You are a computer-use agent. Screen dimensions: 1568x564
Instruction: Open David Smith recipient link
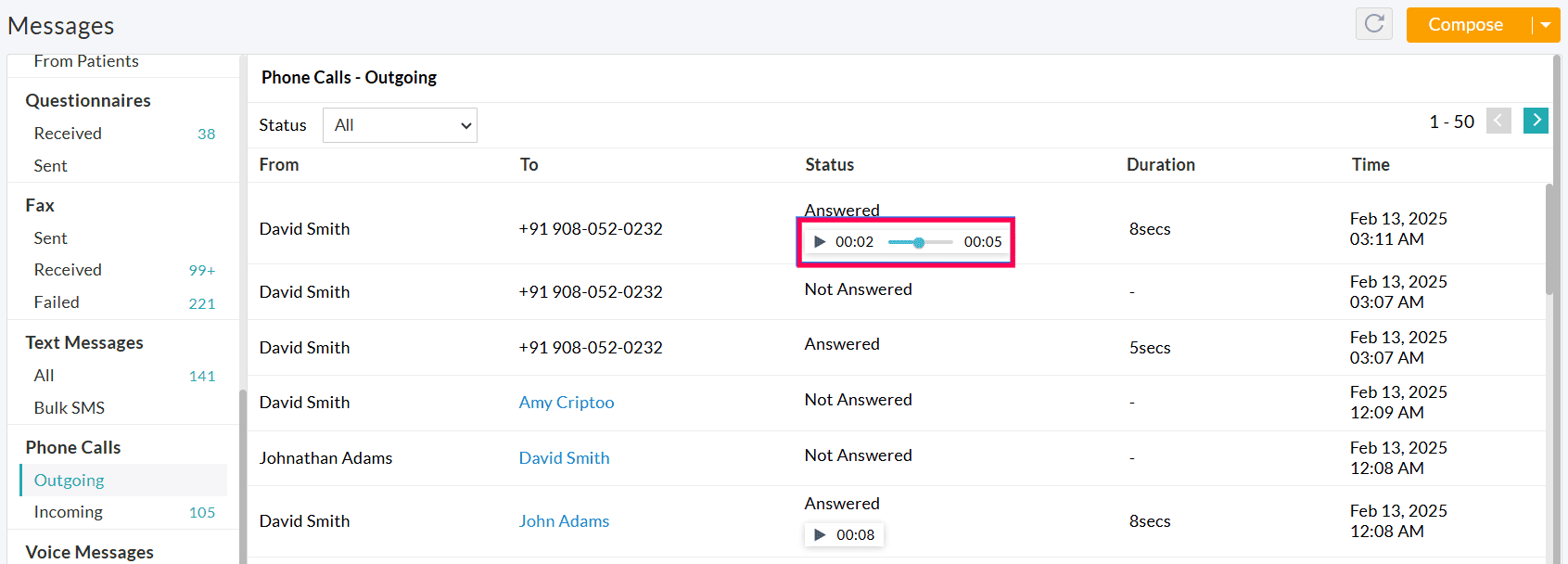point(564,458)
